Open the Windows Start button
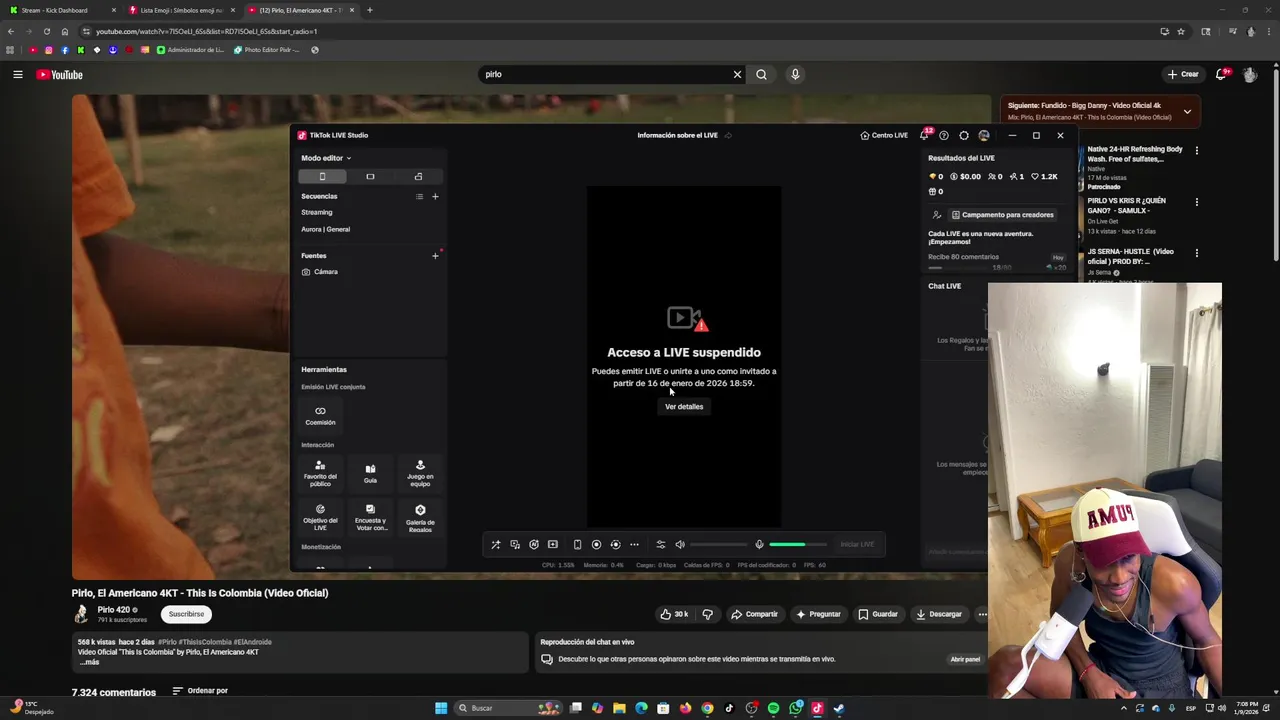This screenshot has height=720, width=1280. 441,708
